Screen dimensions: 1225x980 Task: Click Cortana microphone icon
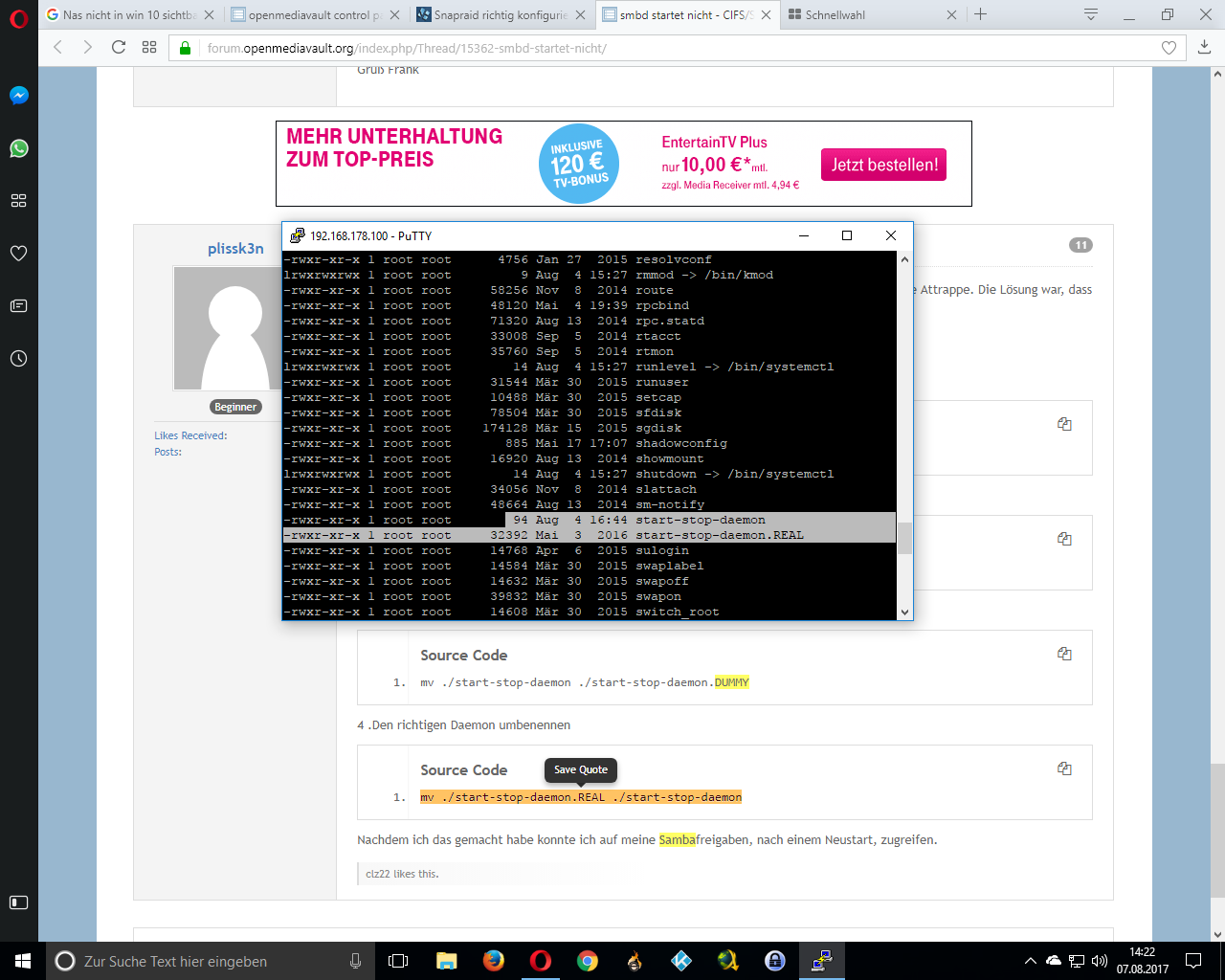(x=355, y=961)
